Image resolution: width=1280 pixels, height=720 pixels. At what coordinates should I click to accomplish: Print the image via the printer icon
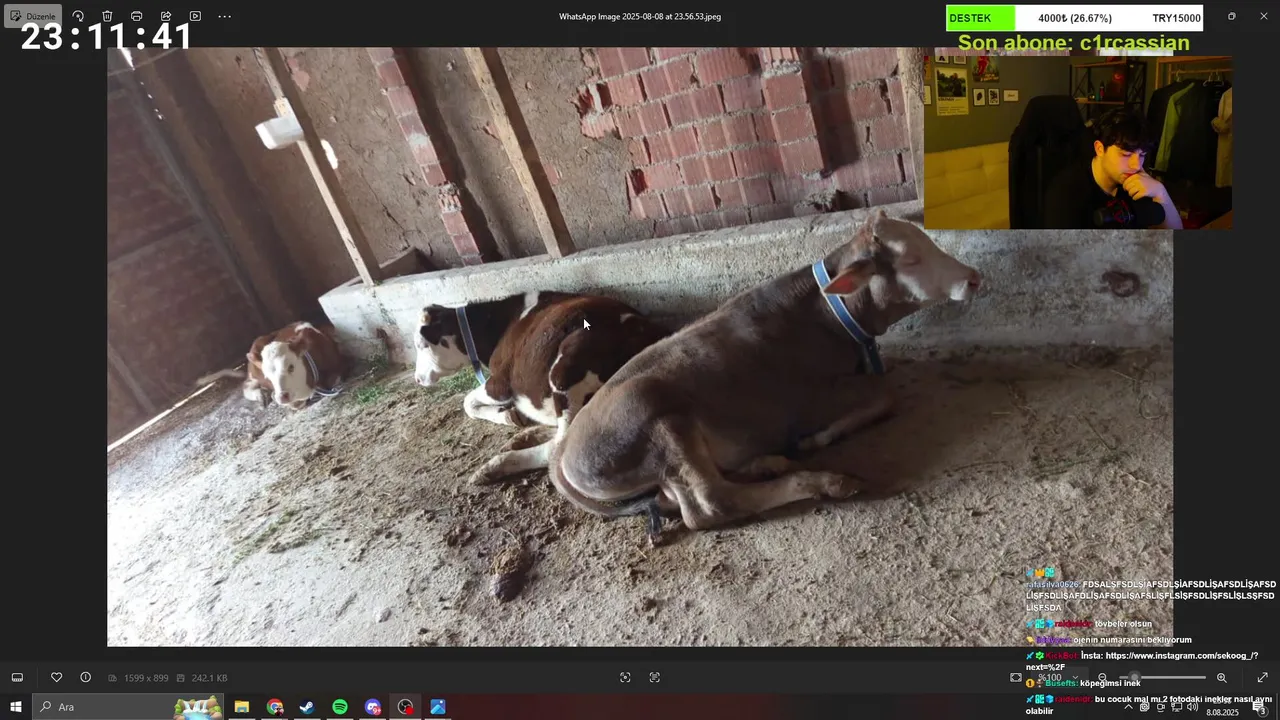coord(136,16)
